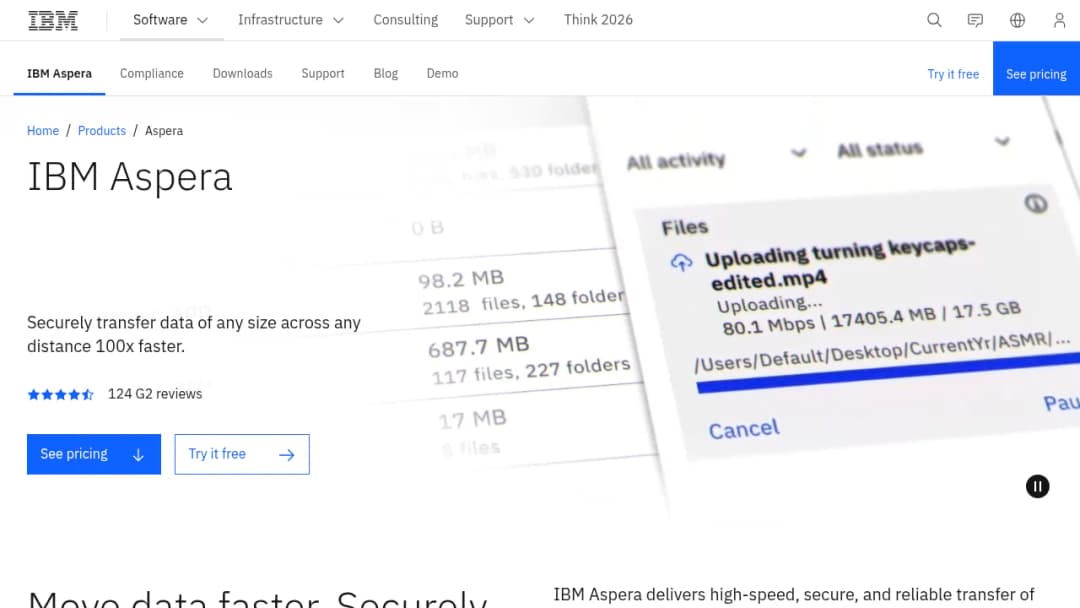
Task: Open the Consulting menu item
Action: pyautogui.click(x=406, y=20)
